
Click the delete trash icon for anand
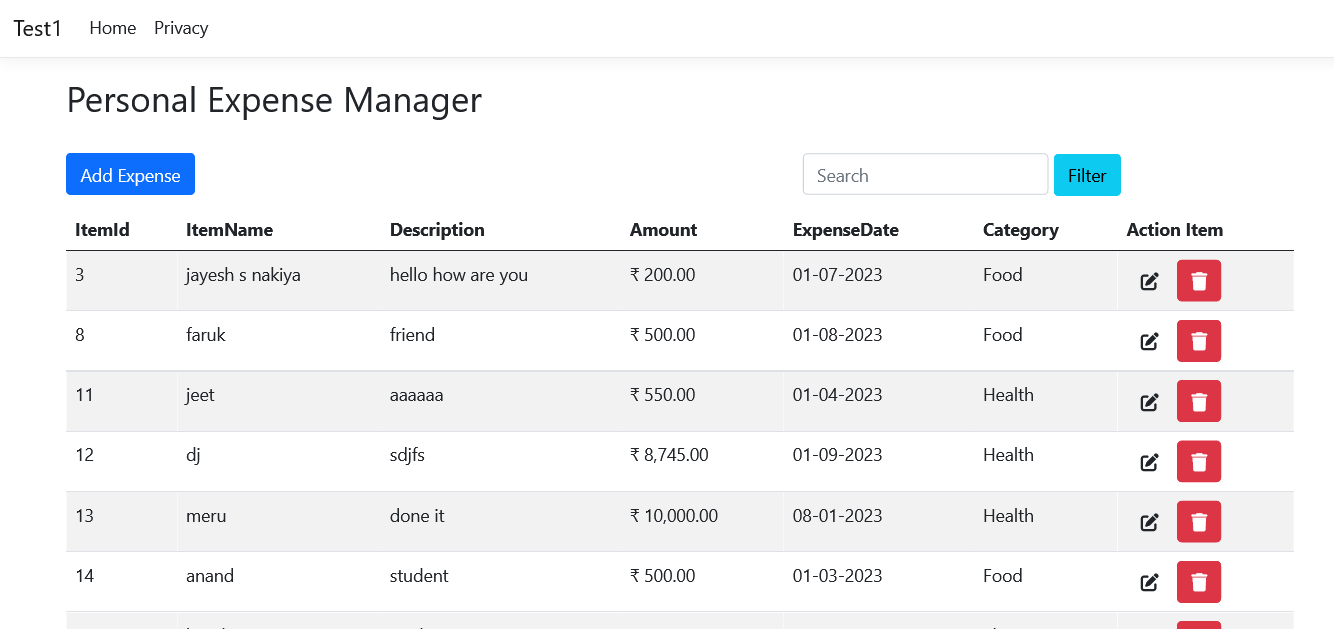pyautogui.click(x=1198, y=581)
